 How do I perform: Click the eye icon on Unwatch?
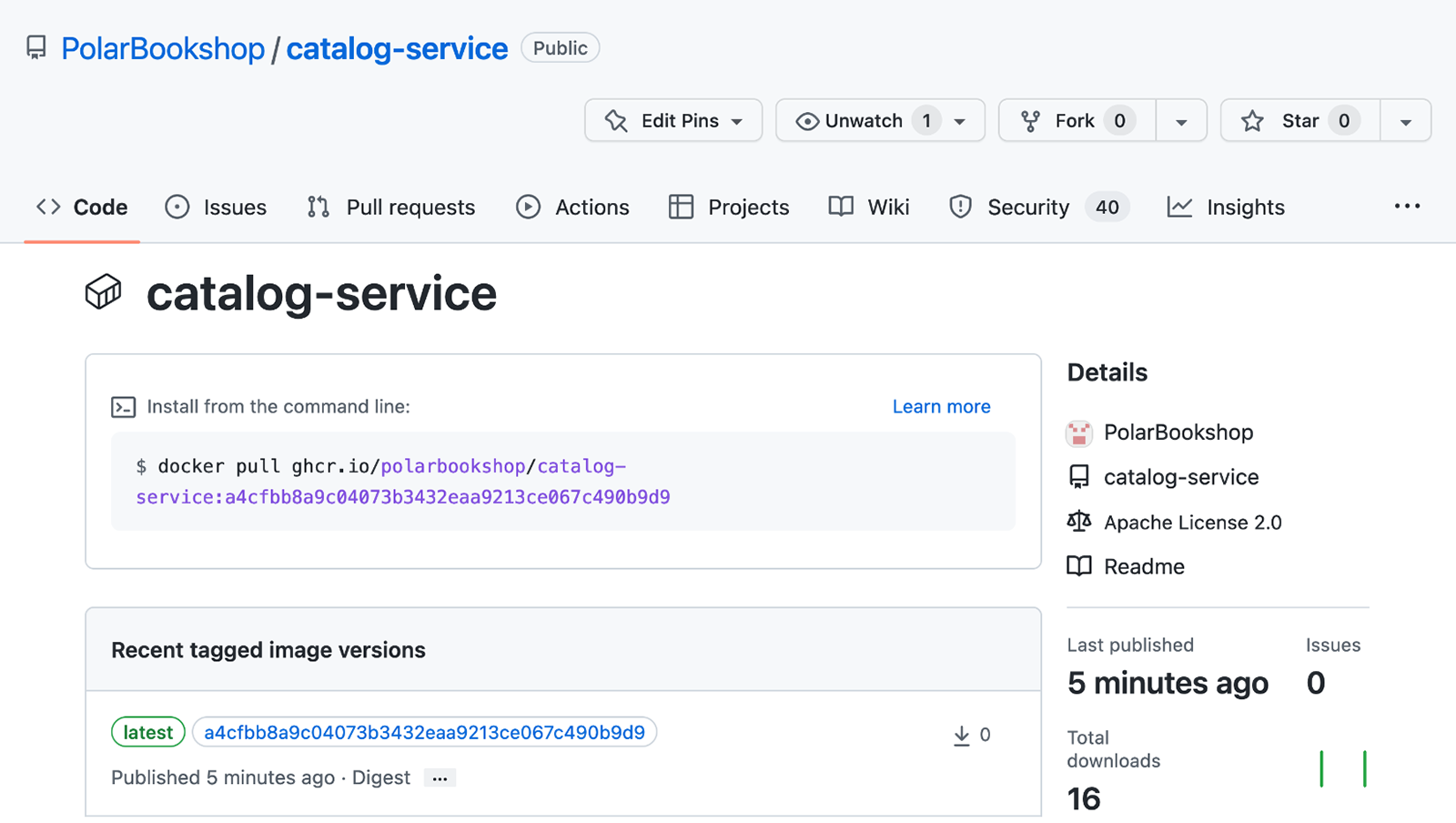[x=806, y=121]
